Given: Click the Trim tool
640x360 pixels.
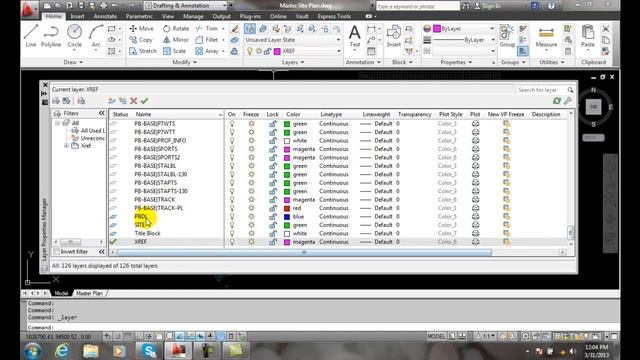Looking at the screenshot, I should [x=207, y=29].
